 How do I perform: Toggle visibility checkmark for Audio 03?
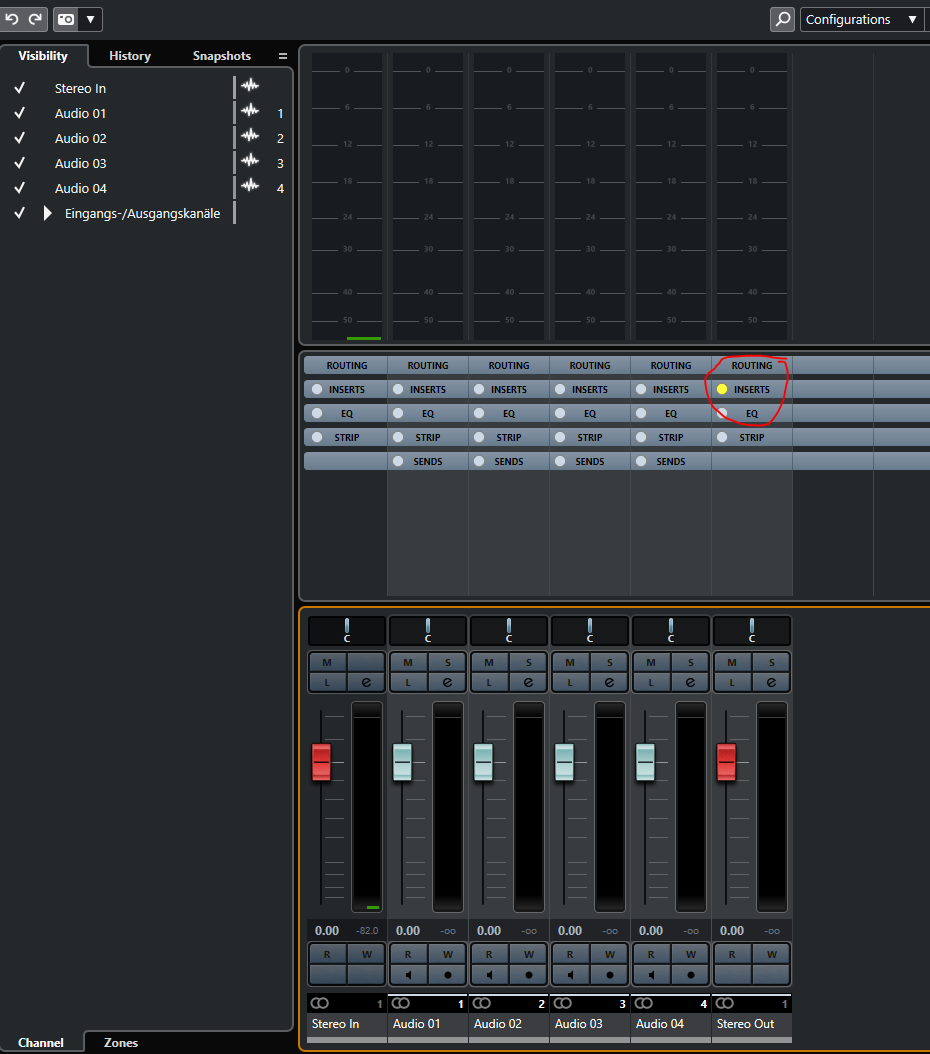point(19,163)
